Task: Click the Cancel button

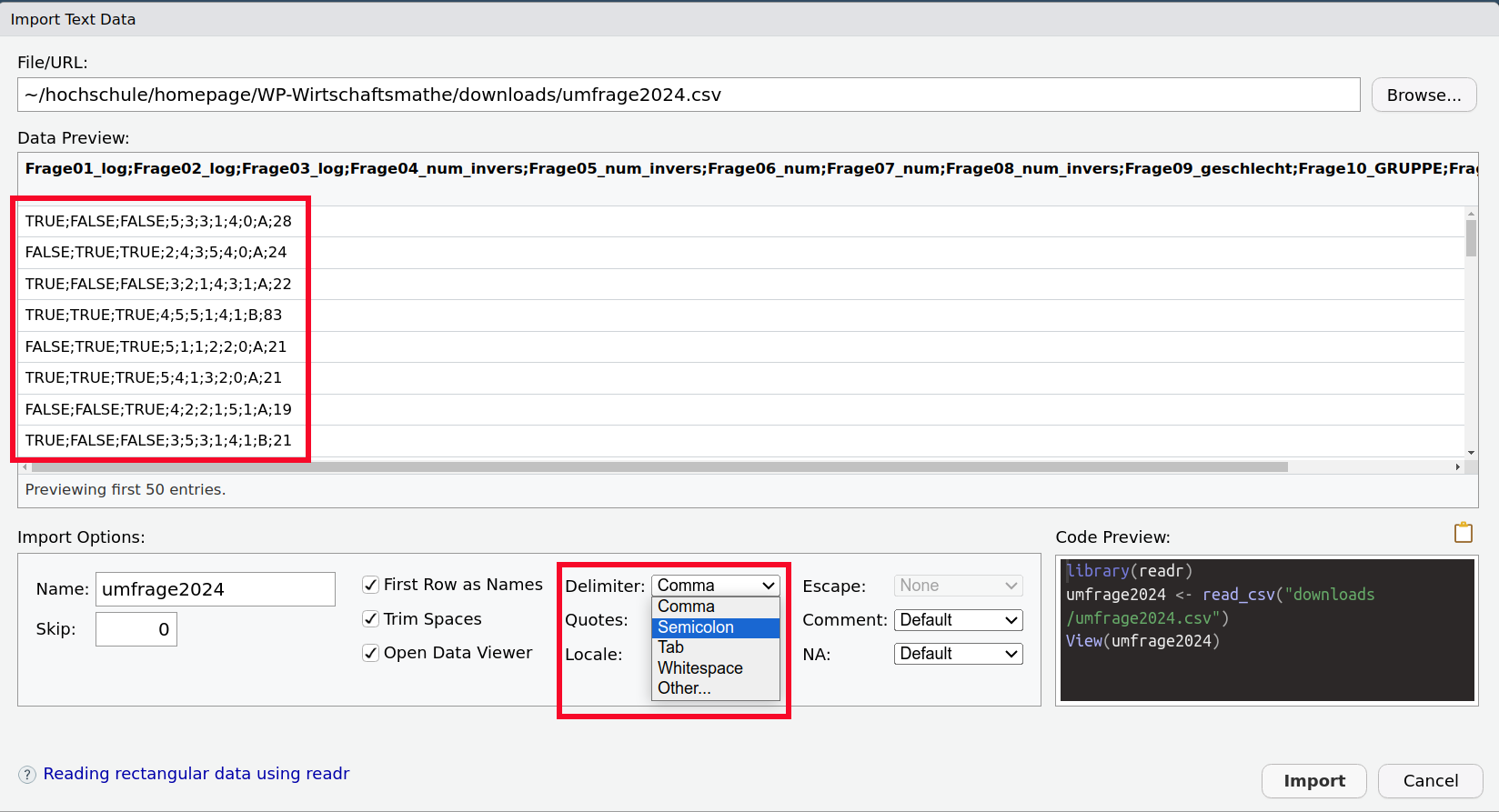Action: pos(1430,781)
